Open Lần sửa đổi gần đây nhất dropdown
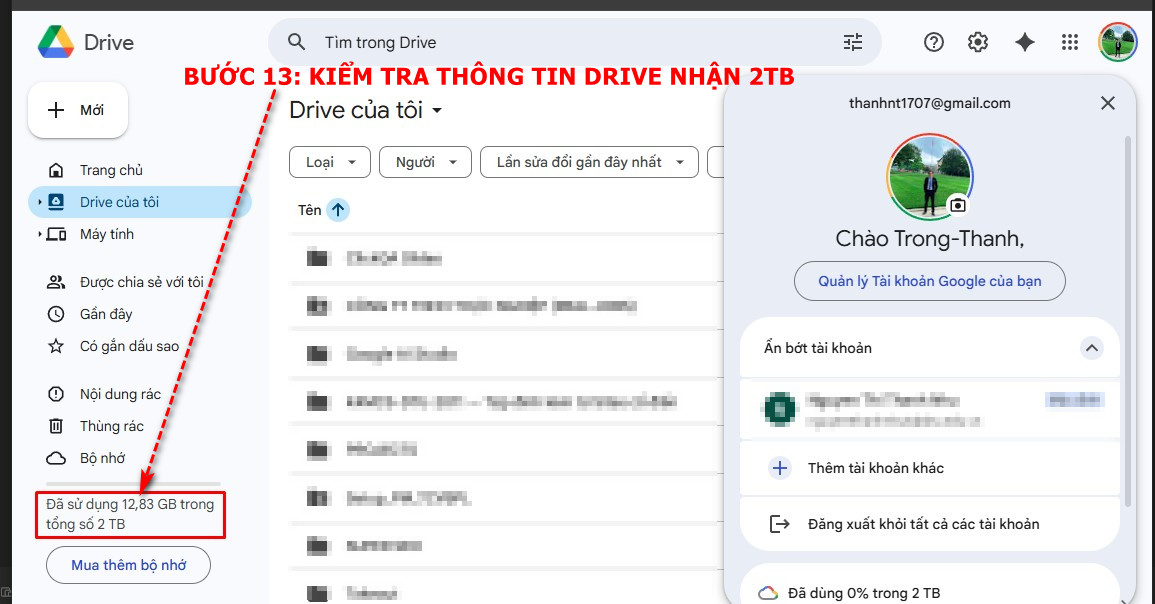1155x604 pixels. 589,162
